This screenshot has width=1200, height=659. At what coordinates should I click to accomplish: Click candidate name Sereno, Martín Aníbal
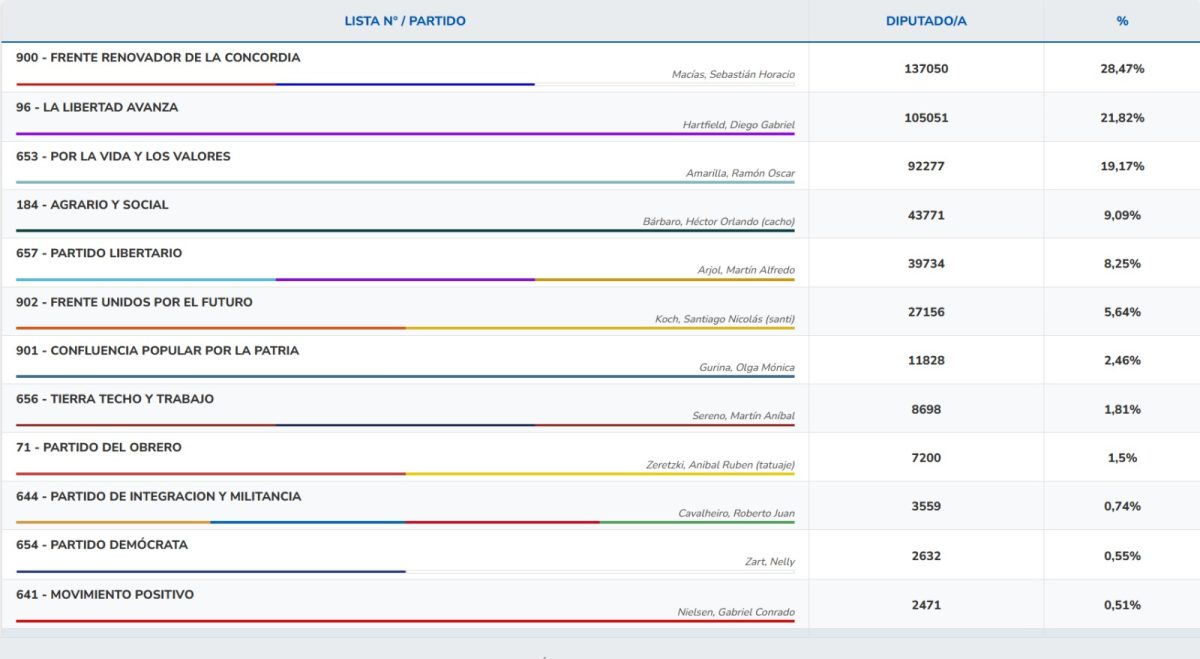744,416
